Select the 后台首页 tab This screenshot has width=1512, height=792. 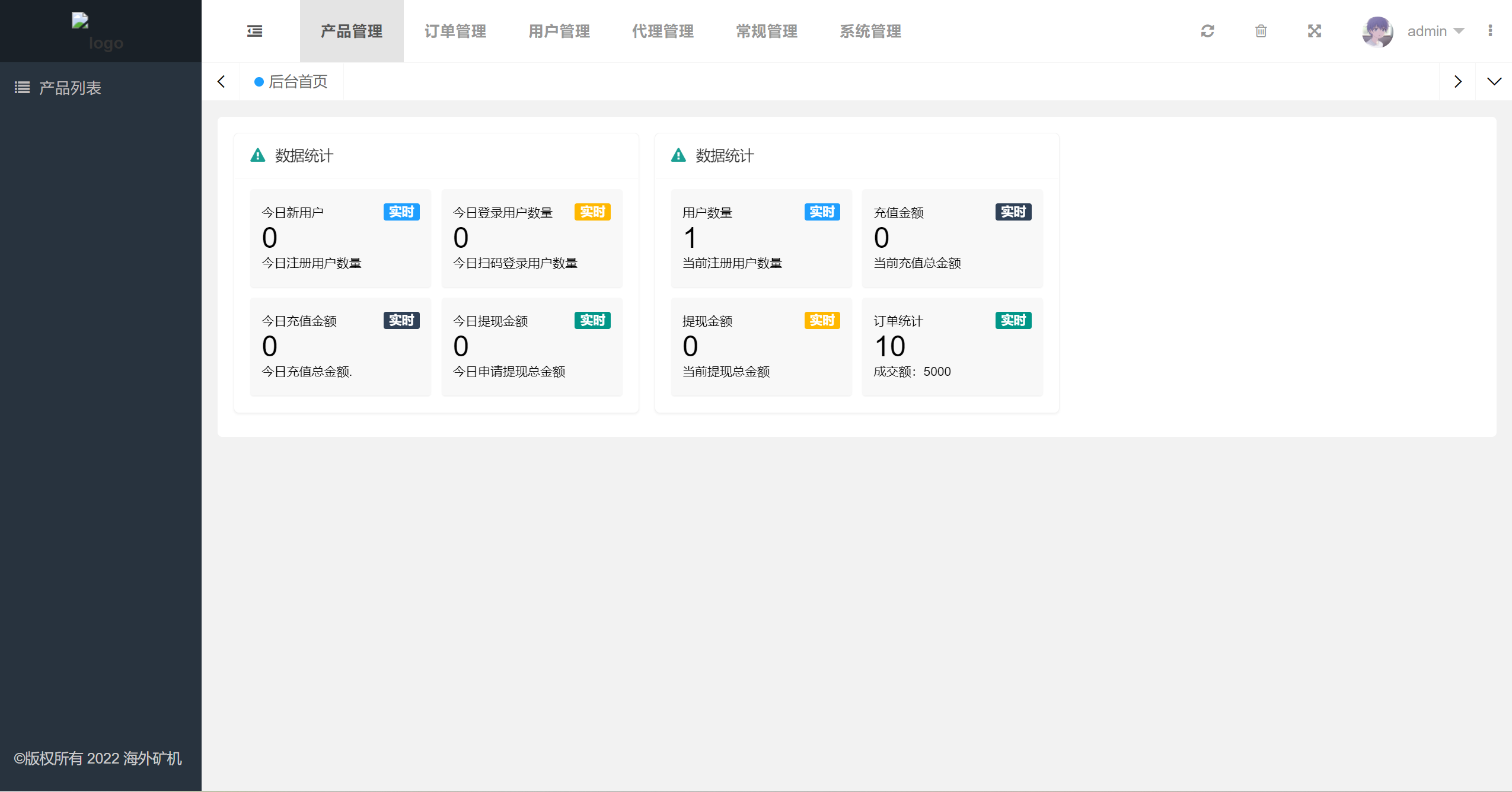coord(298,81)
